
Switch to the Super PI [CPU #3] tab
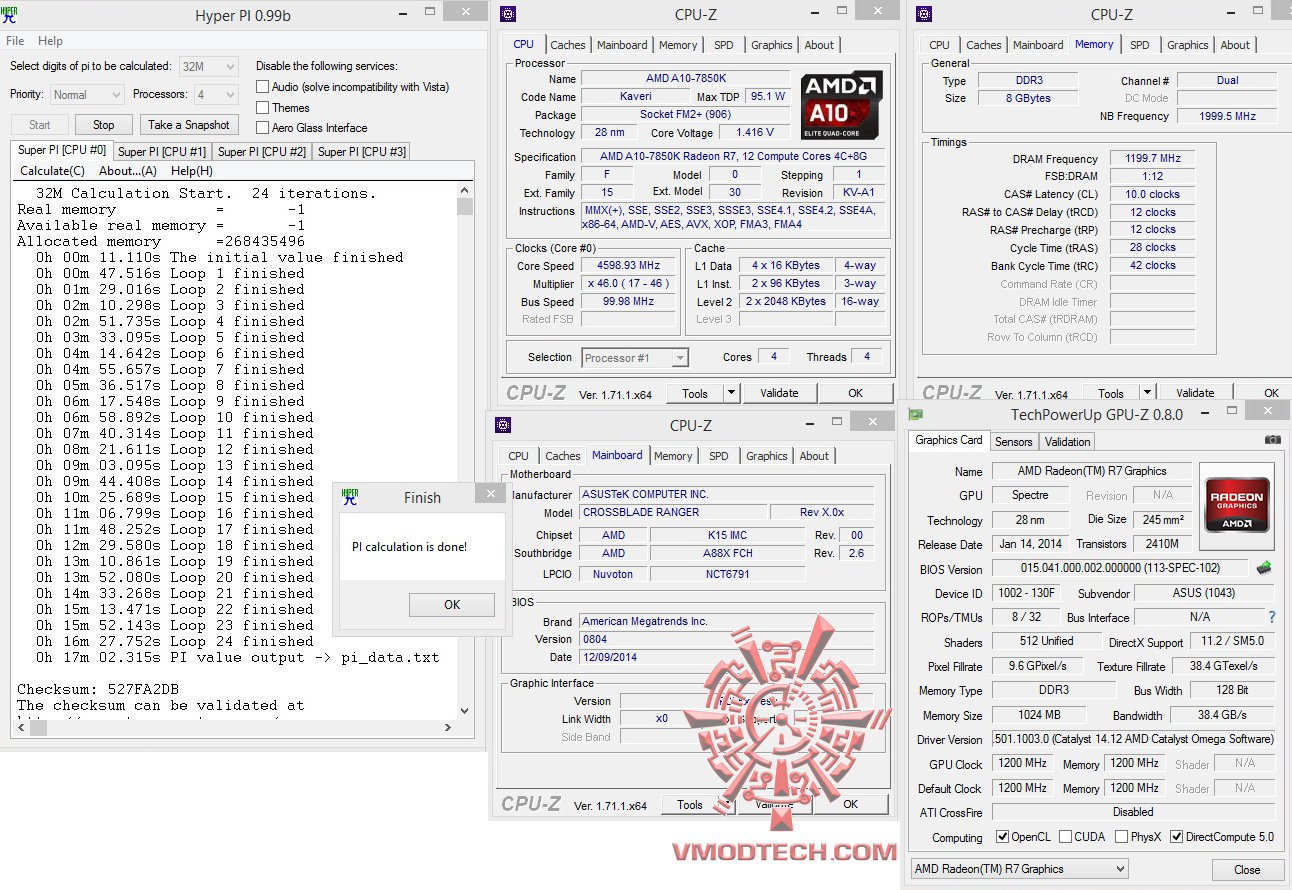pos(362,152)
